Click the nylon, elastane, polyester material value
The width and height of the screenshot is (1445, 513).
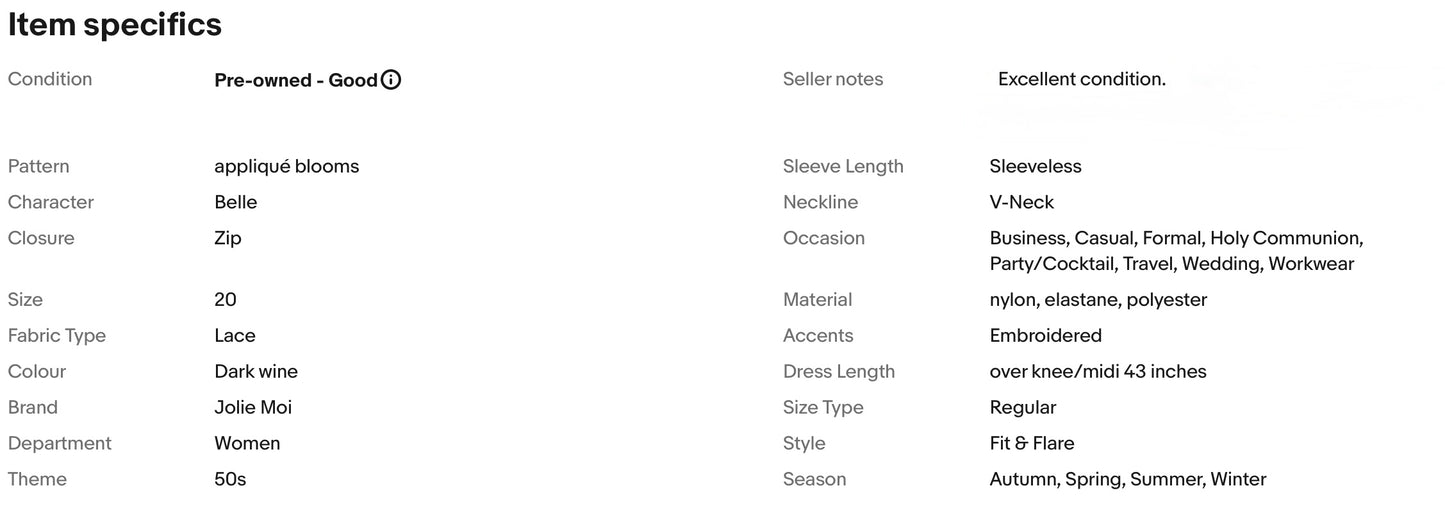(x=1098, y=300)
